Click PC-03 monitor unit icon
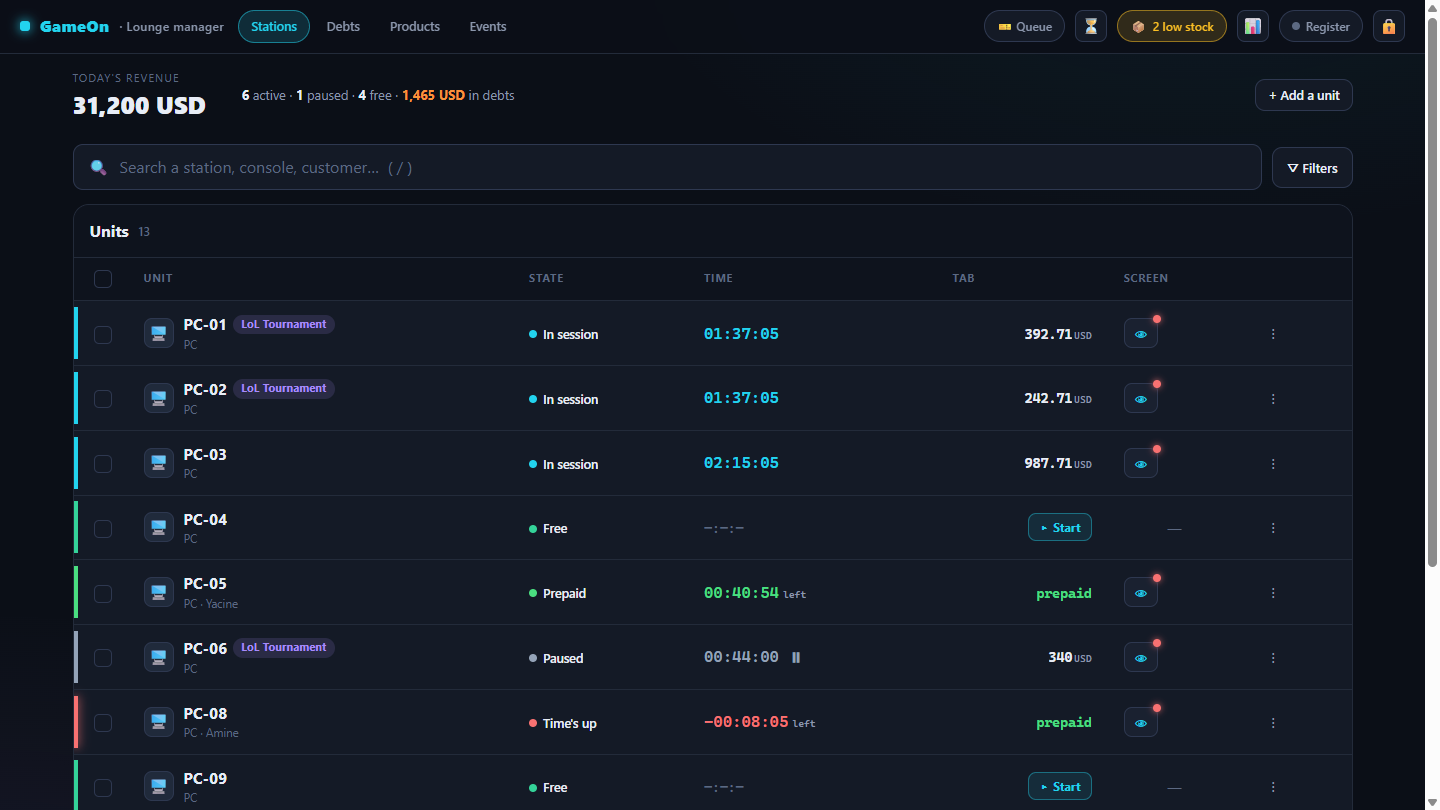Screen dimensions: 1440x810 (158, 463)
